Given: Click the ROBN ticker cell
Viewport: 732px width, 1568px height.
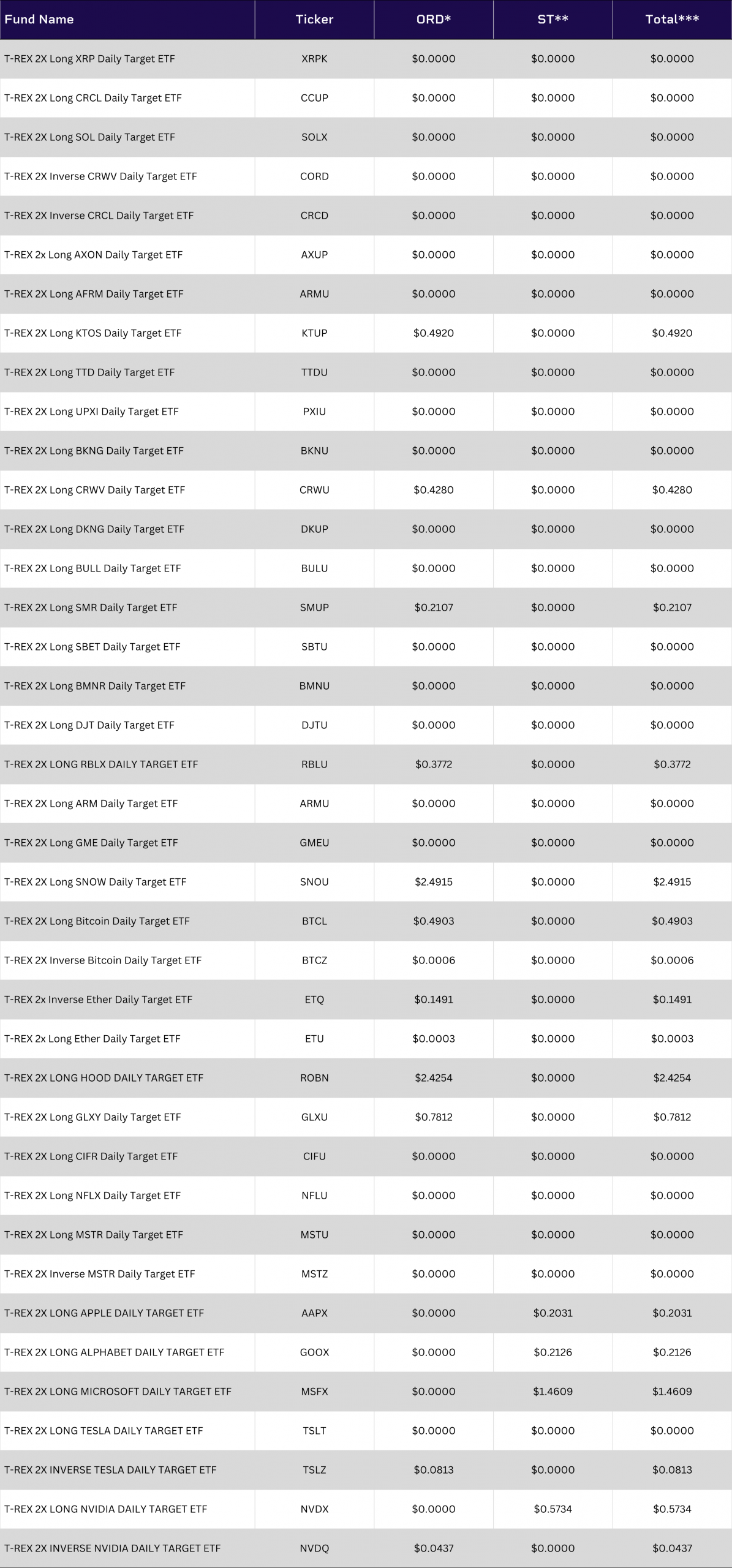Looking at the screenshot, I should (314, 1078).
